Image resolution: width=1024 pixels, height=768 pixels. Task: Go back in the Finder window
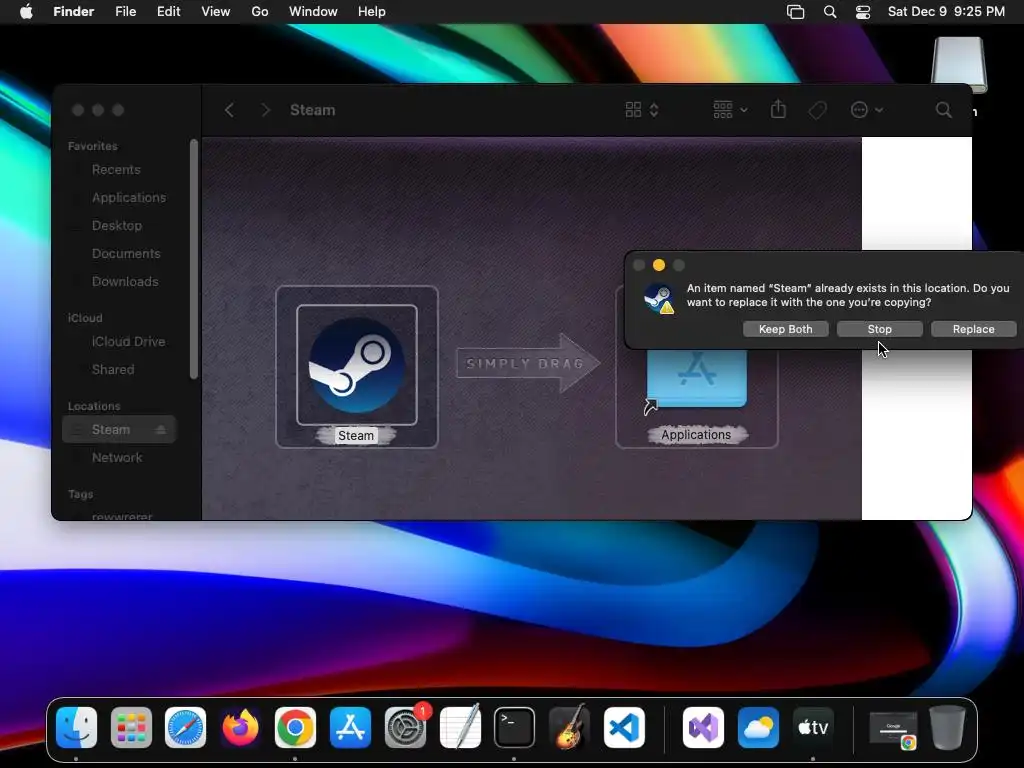pyautogui.click(x=229, y=110)
